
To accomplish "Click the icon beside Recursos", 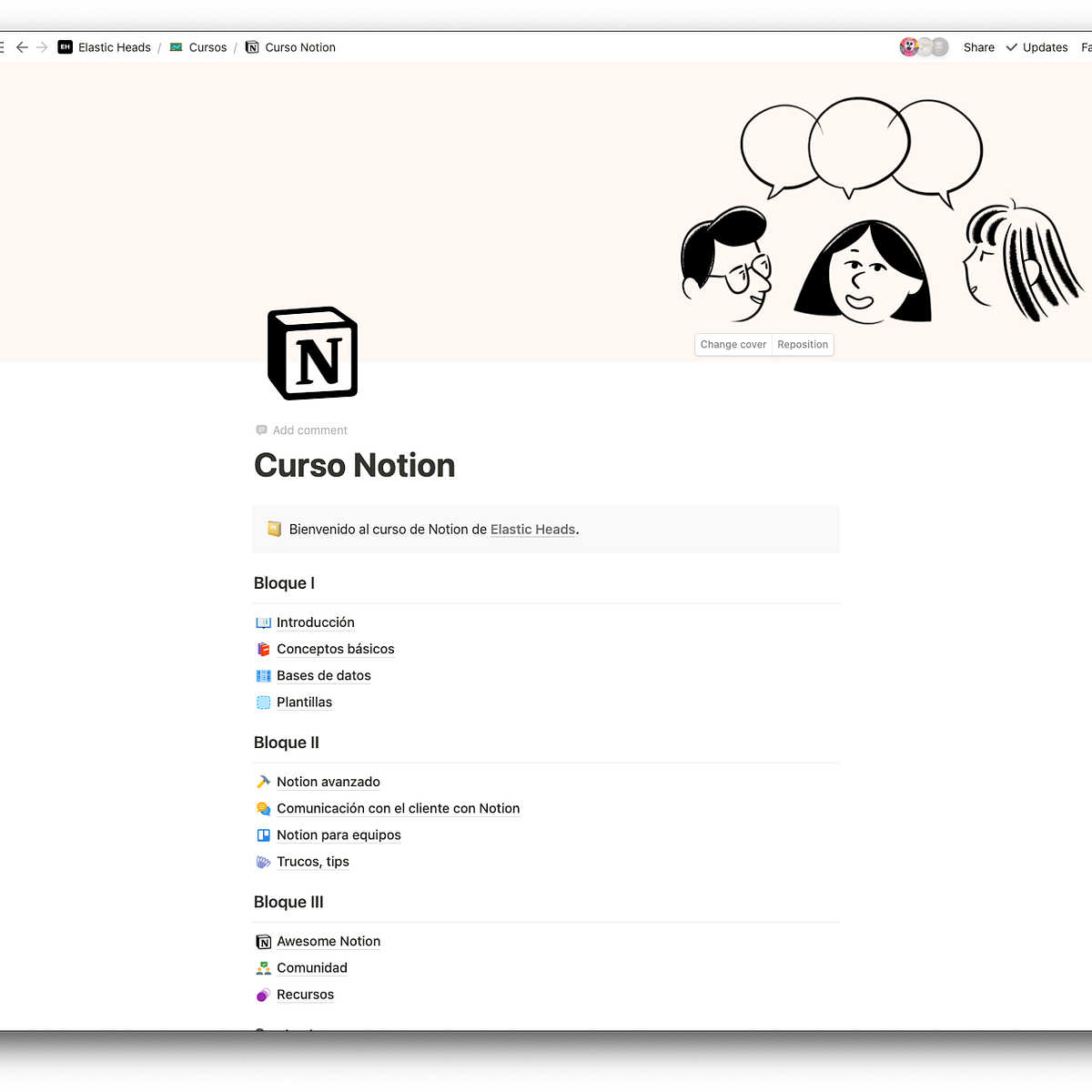I will [x=263, y=994].
